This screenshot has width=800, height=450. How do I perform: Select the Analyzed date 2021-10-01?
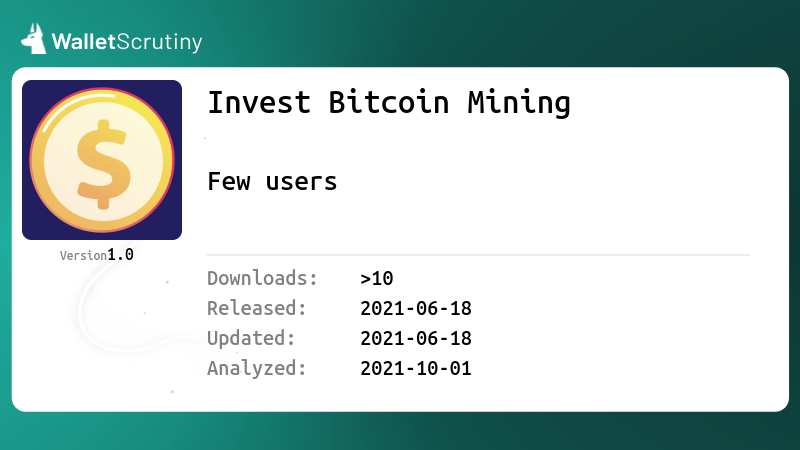tap(416, 368)
